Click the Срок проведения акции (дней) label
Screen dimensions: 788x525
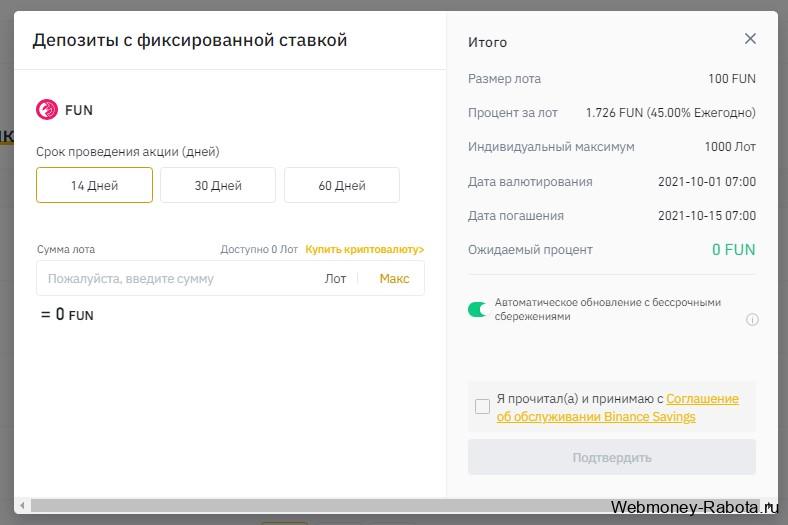coord(128,152)
